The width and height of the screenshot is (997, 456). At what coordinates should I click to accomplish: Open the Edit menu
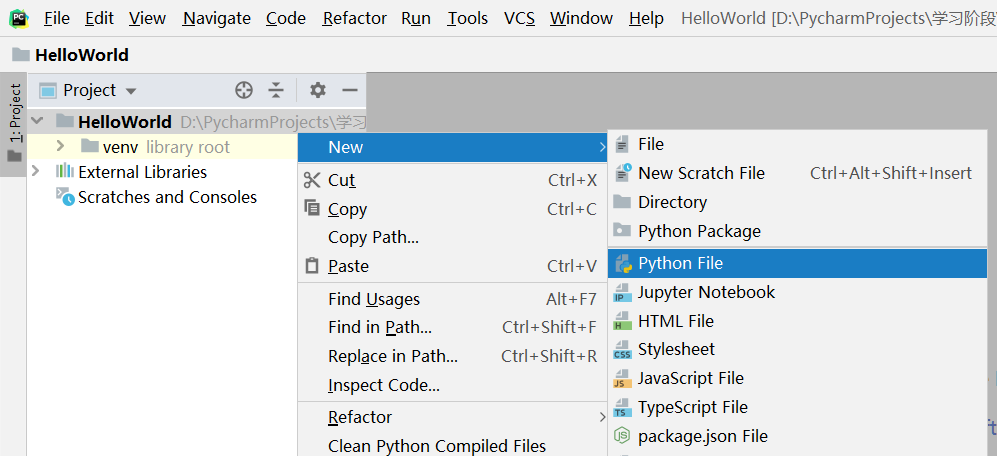click(x=99, y=18)
